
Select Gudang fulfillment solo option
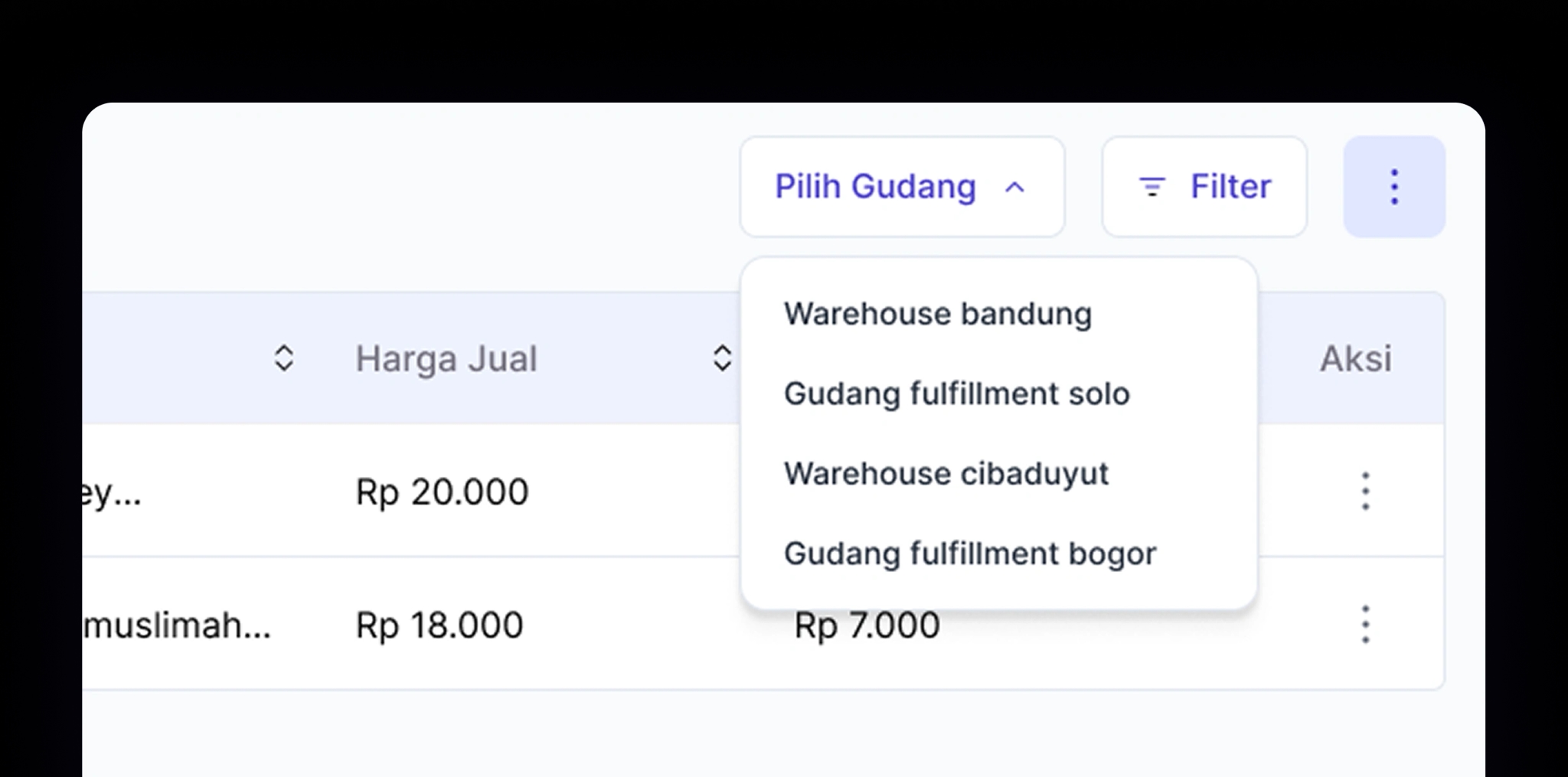(956, 393)
